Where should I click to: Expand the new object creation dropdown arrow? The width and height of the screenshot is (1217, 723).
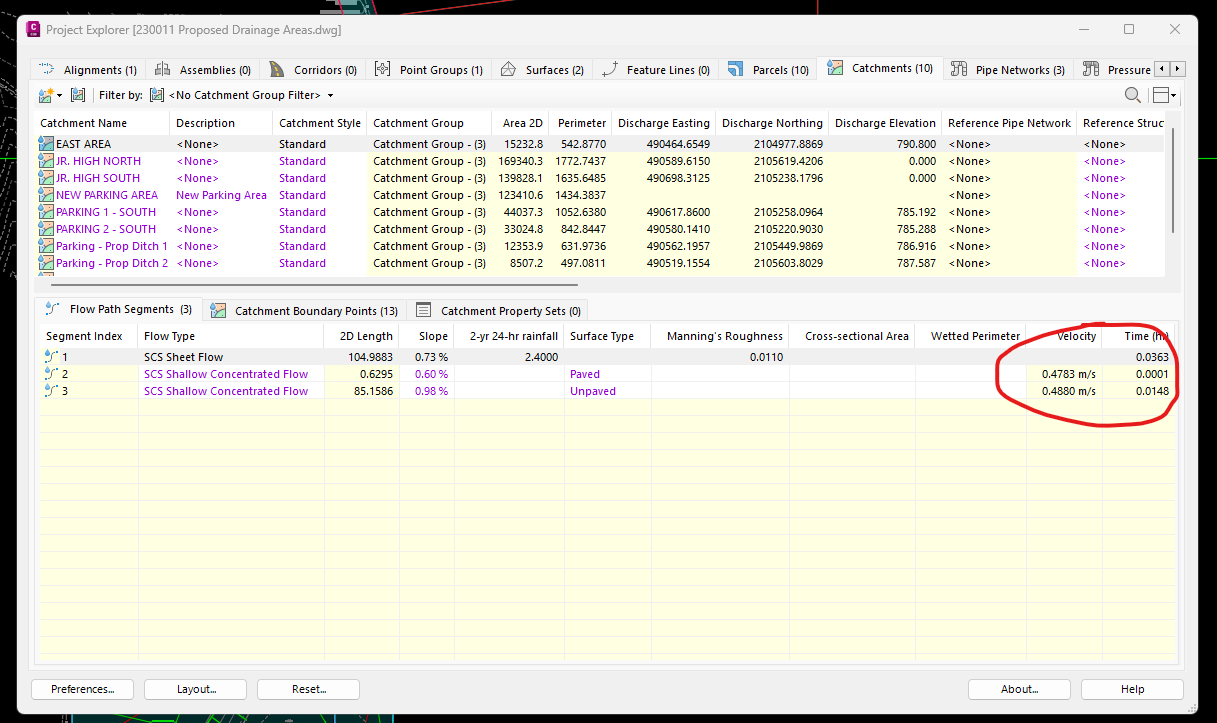(x=61, y=95)
